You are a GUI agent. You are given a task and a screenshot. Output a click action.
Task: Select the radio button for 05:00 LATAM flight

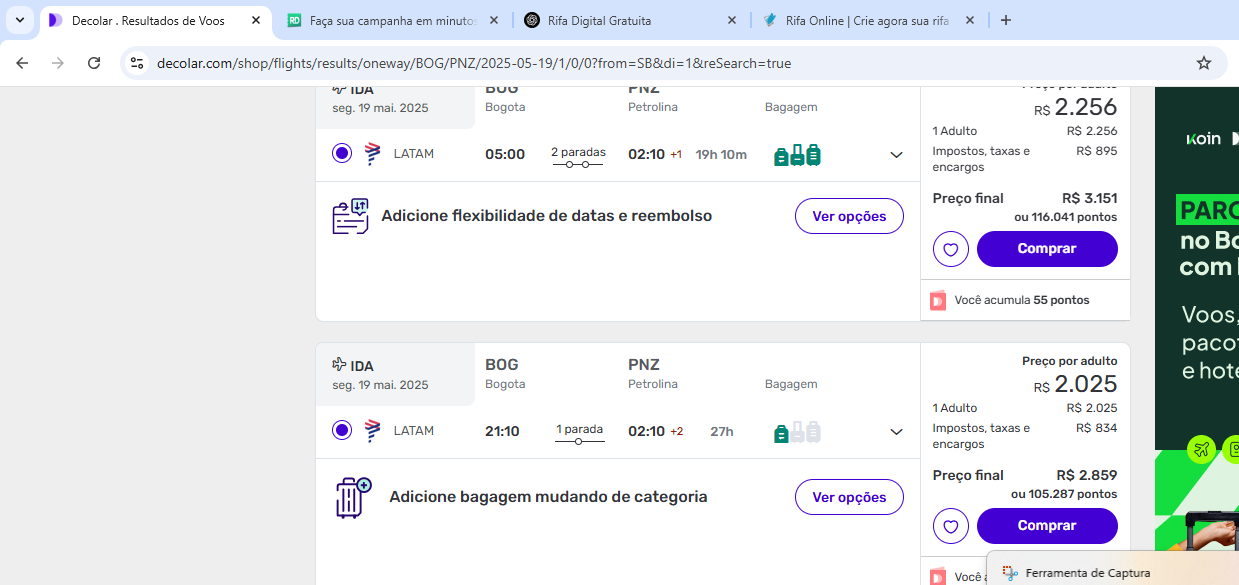tap(342, 153)
